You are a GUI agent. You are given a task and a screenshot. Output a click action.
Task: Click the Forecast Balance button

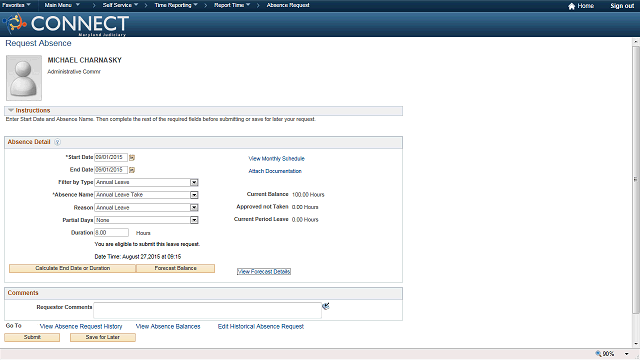176,268
